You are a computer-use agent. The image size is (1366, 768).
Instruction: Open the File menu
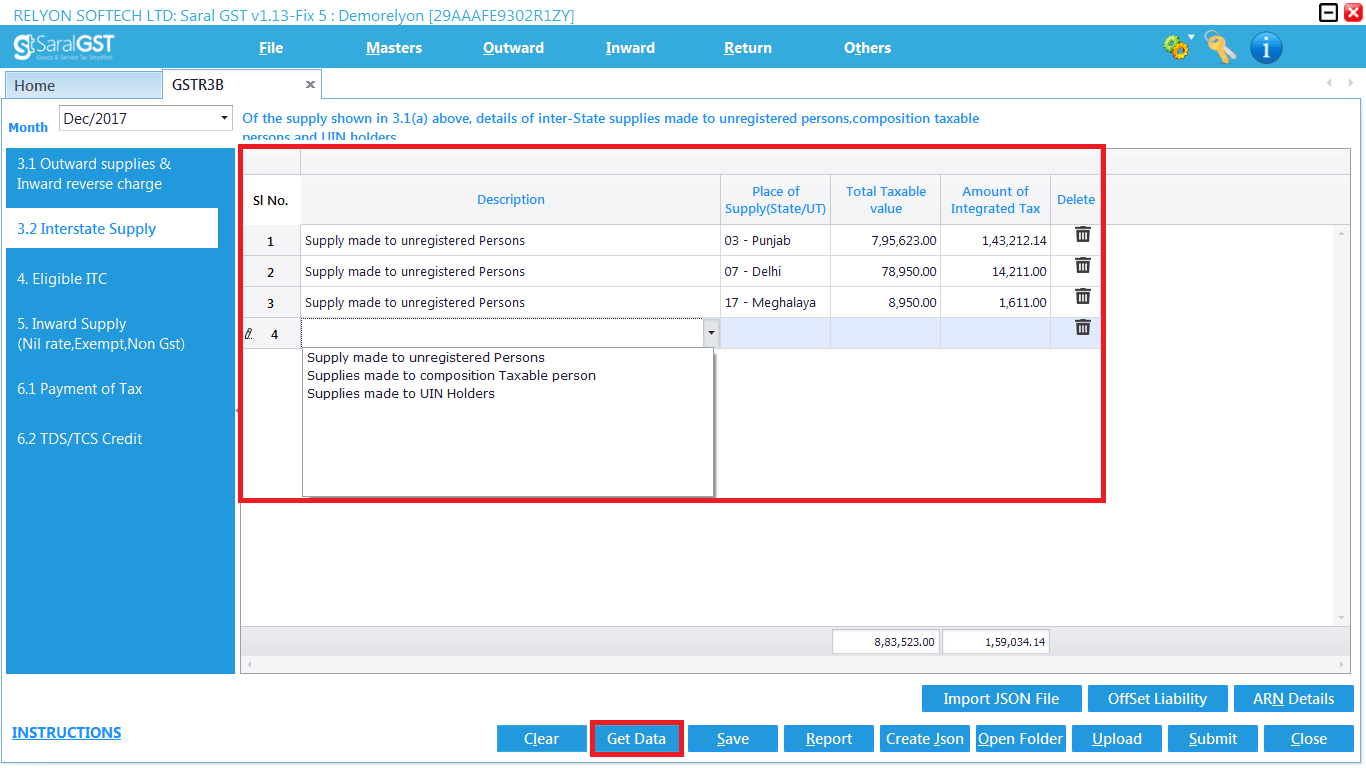pos(271,47)
